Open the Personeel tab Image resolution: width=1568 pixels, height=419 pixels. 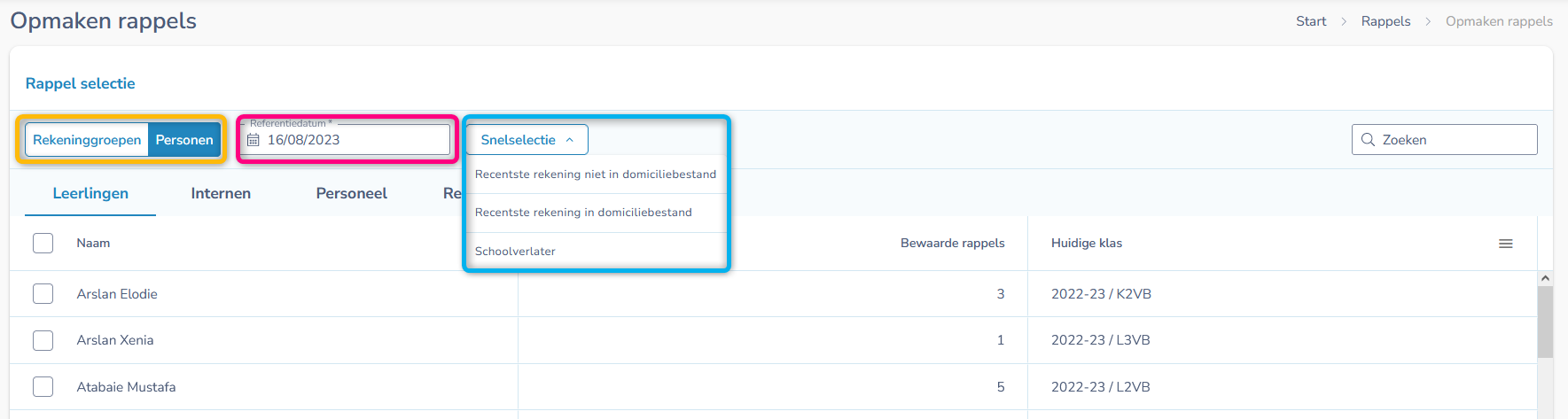[x=351, y=193]
